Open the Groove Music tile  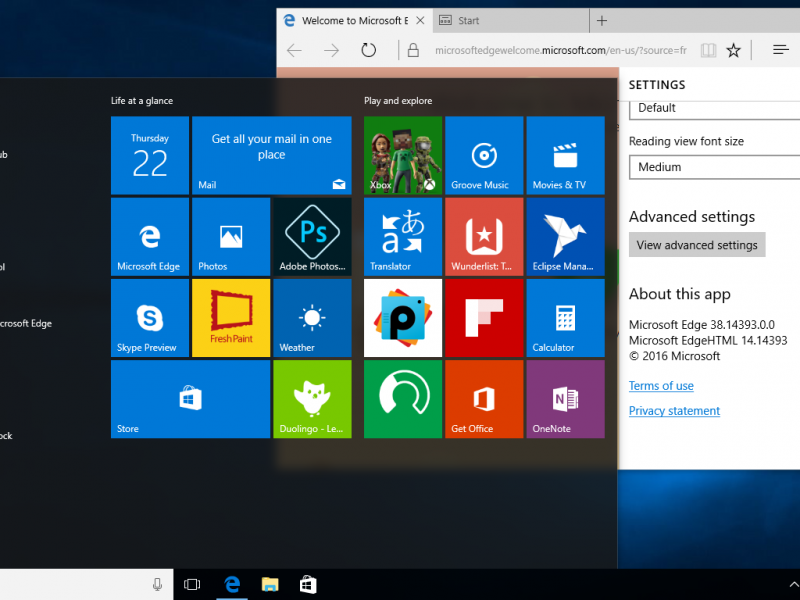tap(484, 155)
